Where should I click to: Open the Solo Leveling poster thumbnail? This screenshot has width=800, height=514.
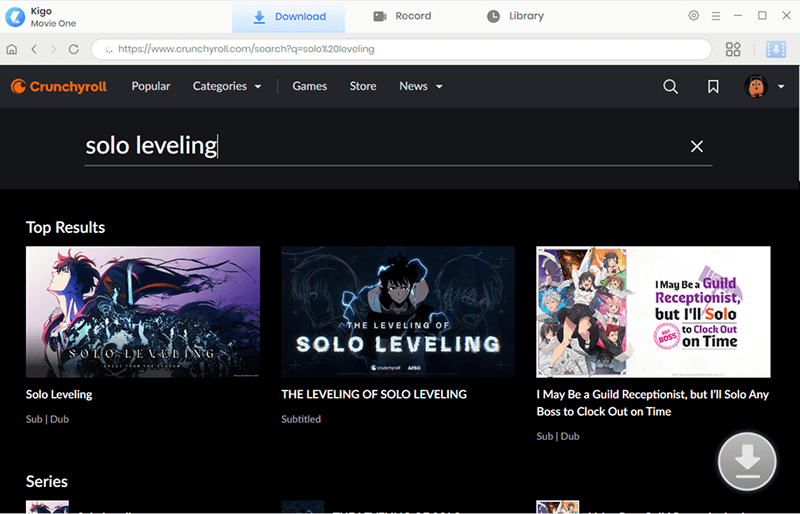pos(143,312)
